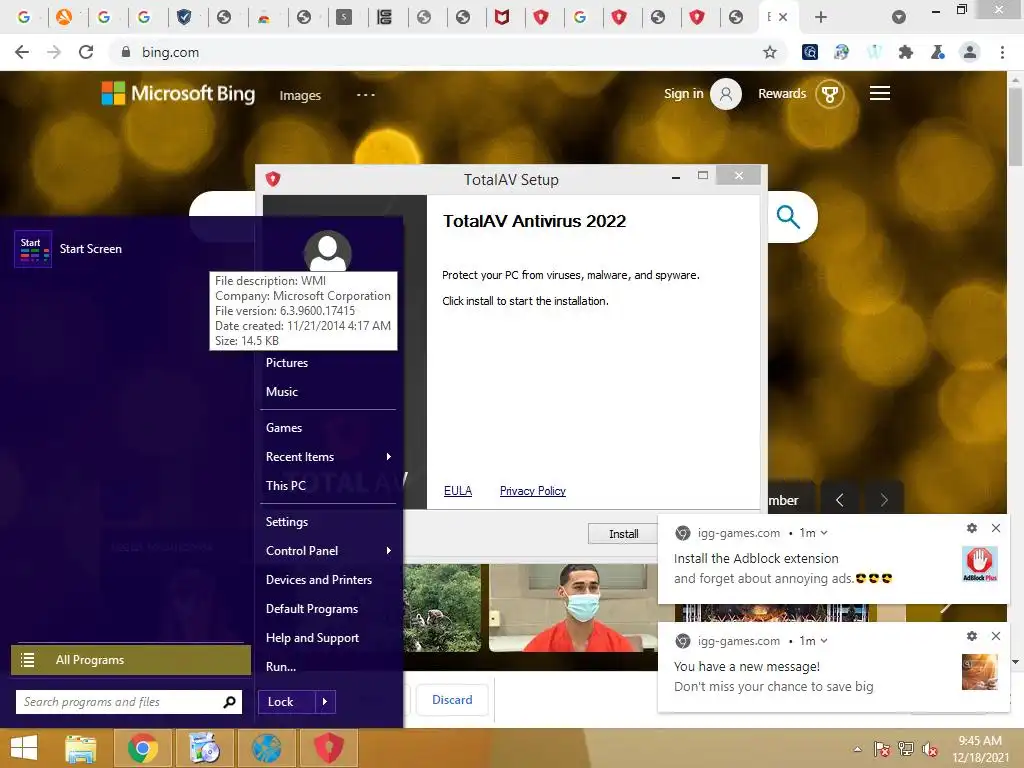Image resolution: width=1024 pixels, height=768 pixels.
Task: View site information via the padlock icon
Action: tap(126, 52)
